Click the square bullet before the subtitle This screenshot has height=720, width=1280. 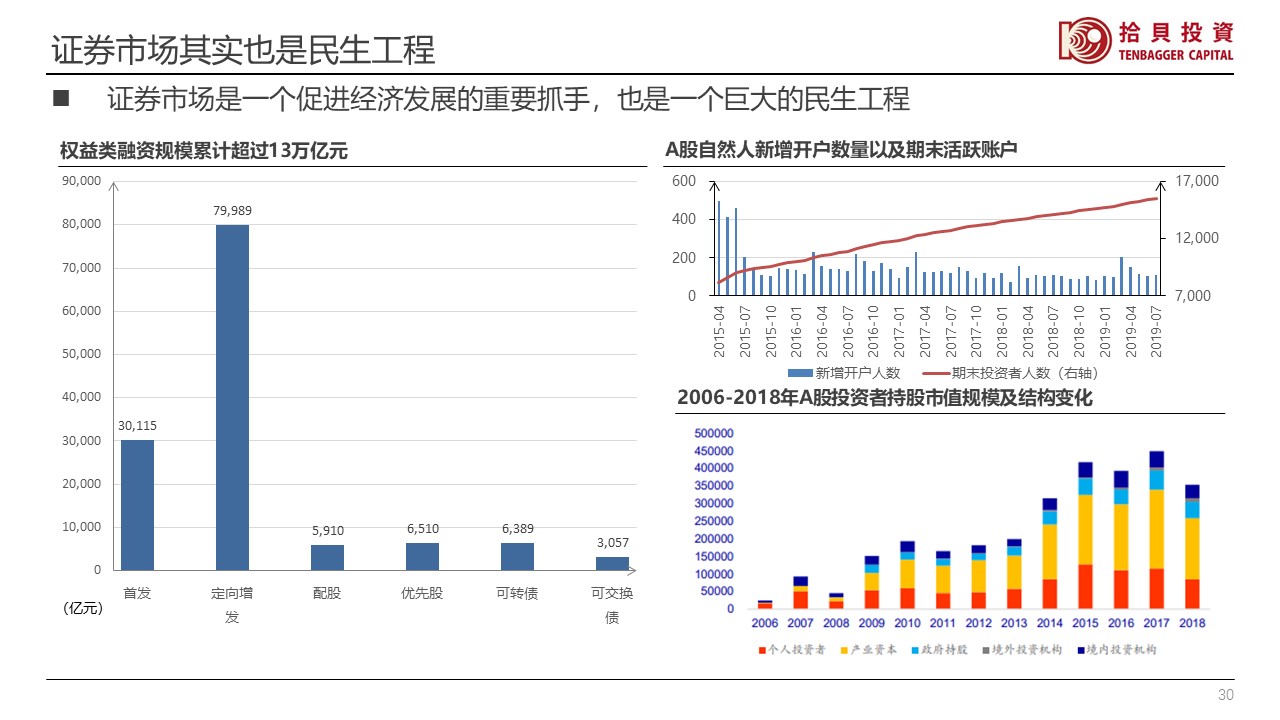tap(60, 99)
